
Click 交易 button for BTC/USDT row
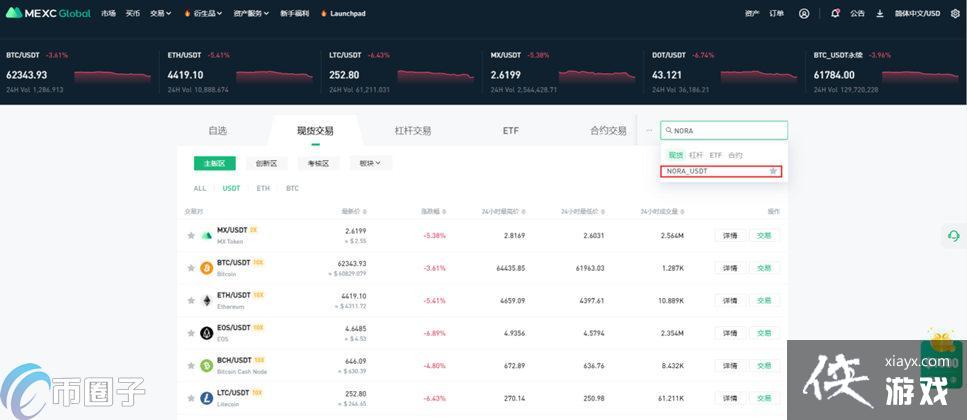click(764, 268)
